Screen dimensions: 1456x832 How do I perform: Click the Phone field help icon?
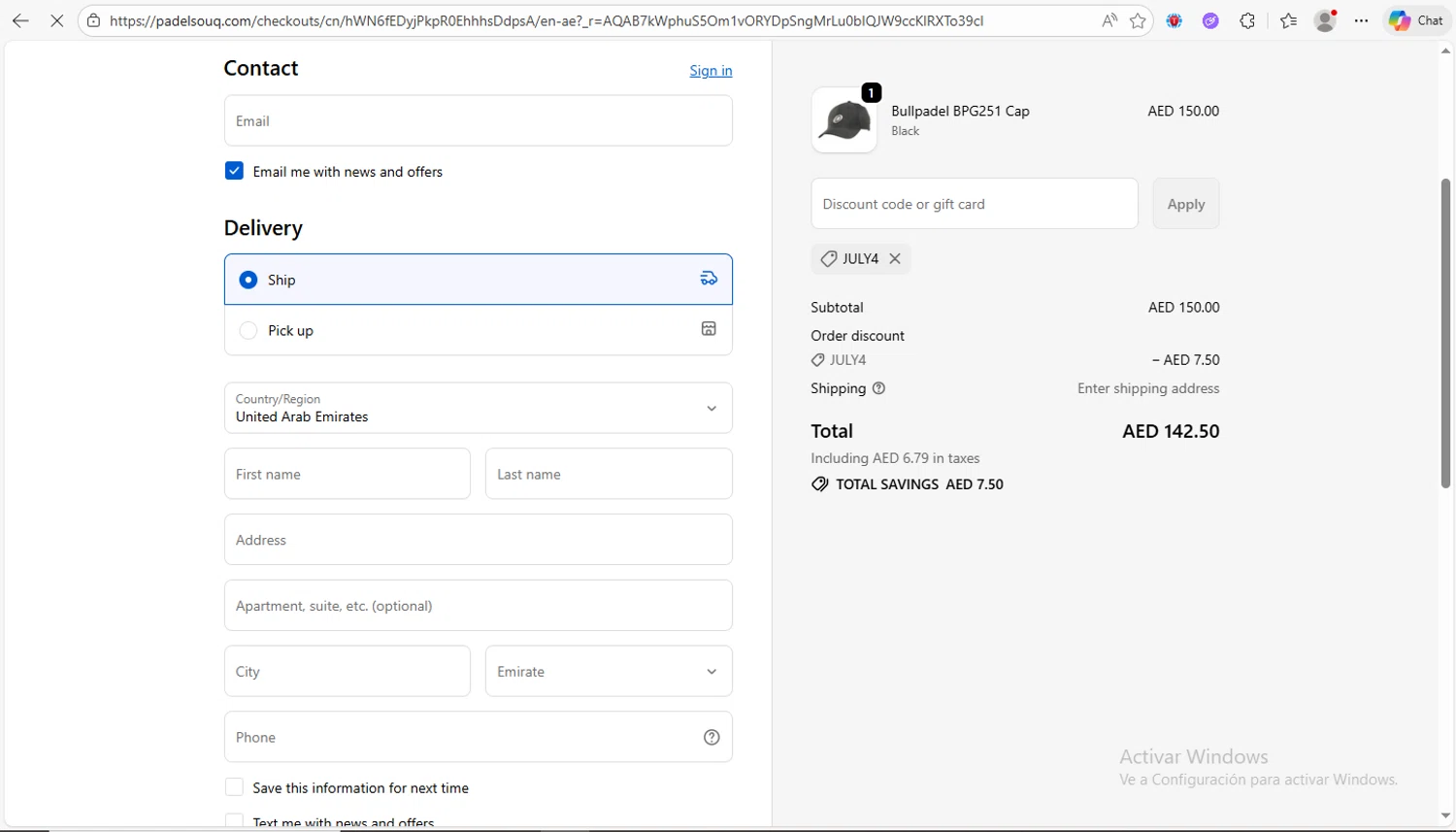[711, 737]
